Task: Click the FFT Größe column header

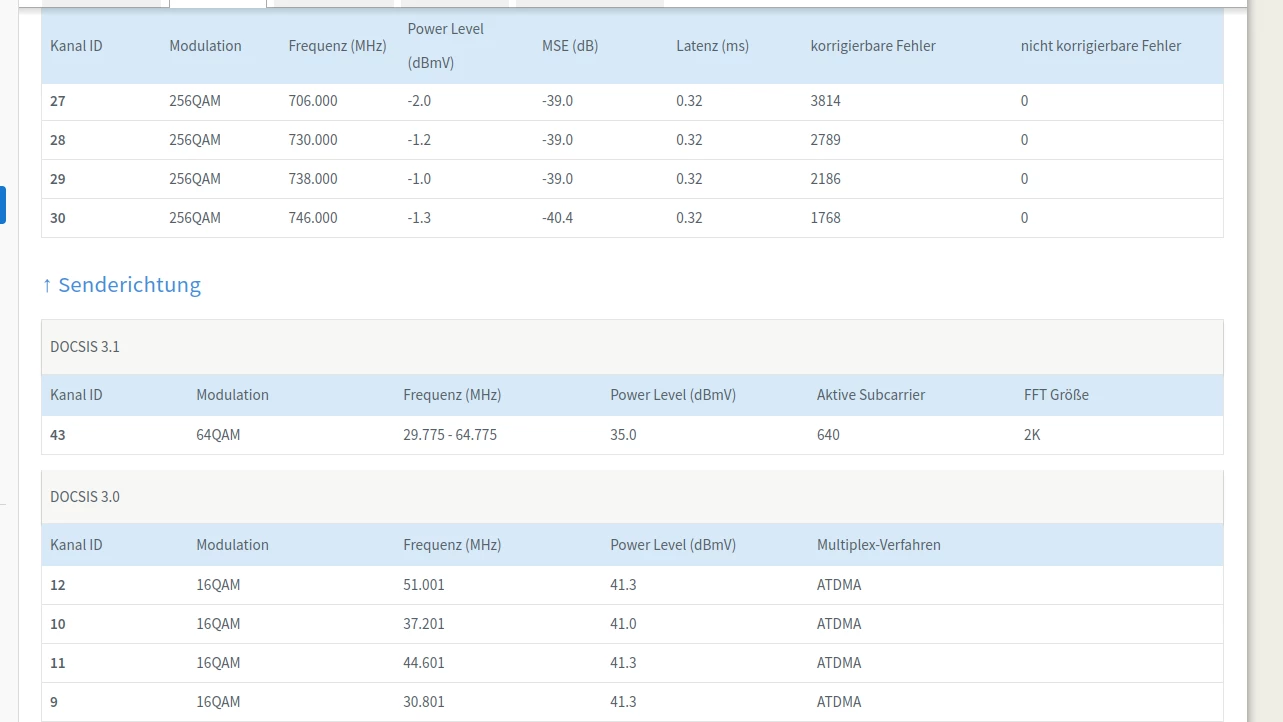Action: click(x=1056, y=395)
